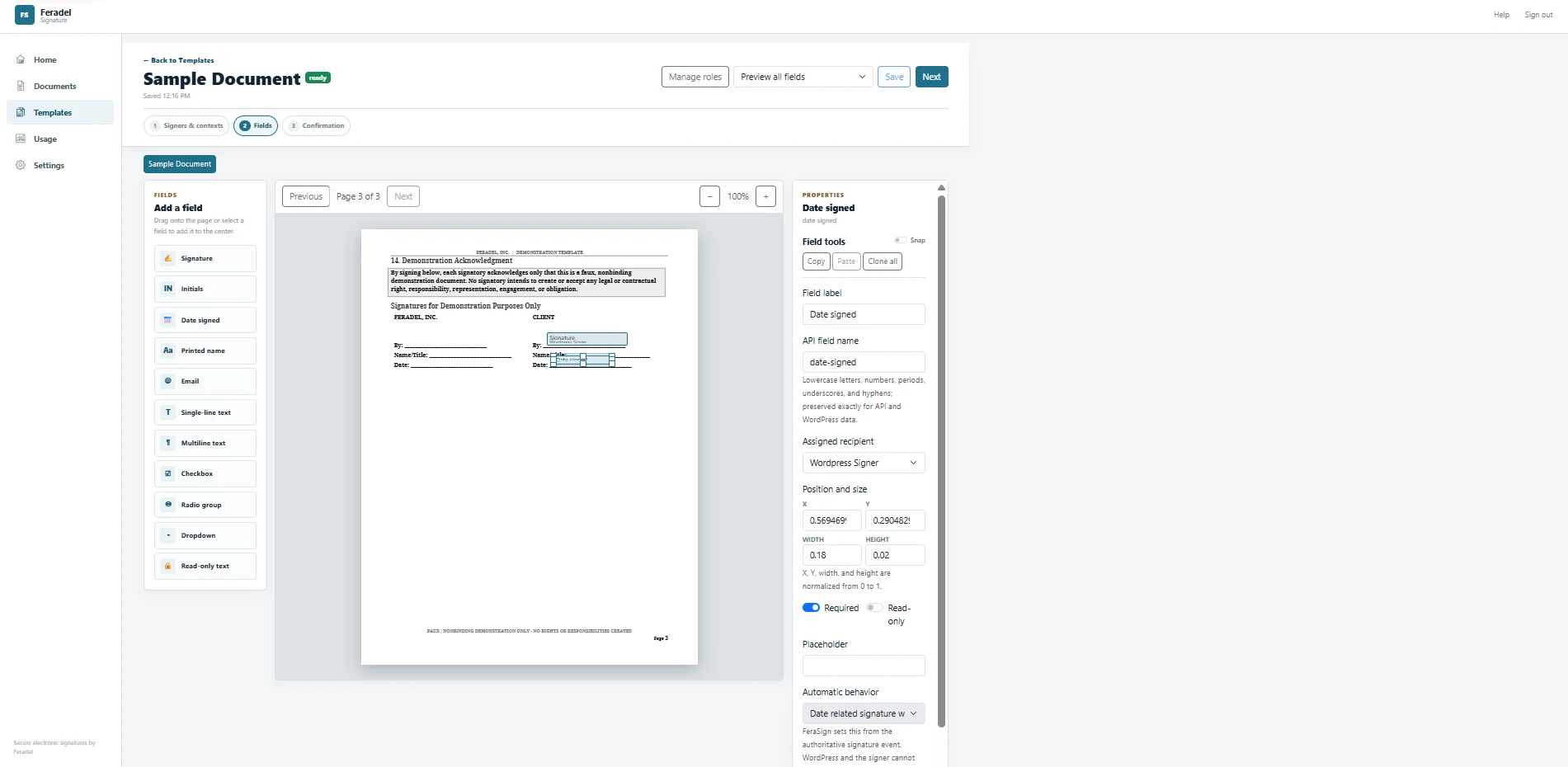Add a Dropdown field from the palette
1568x767 pixels.
pos(205,535)
